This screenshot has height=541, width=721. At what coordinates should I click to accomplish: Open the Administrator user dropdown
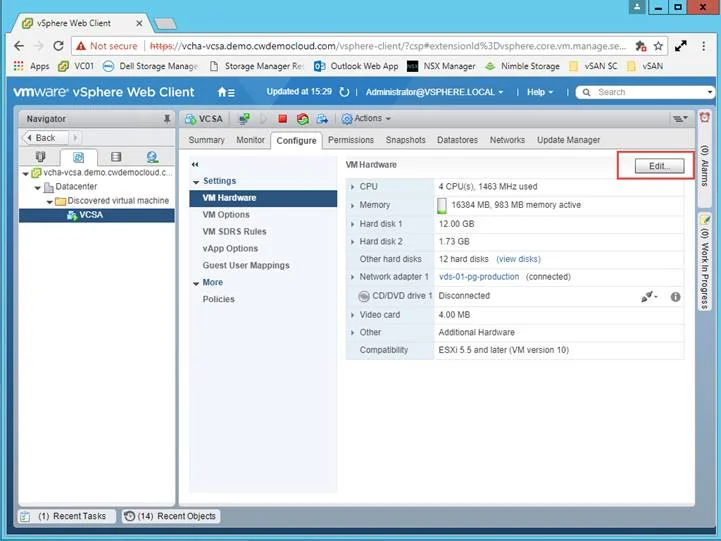click(434, 92)
